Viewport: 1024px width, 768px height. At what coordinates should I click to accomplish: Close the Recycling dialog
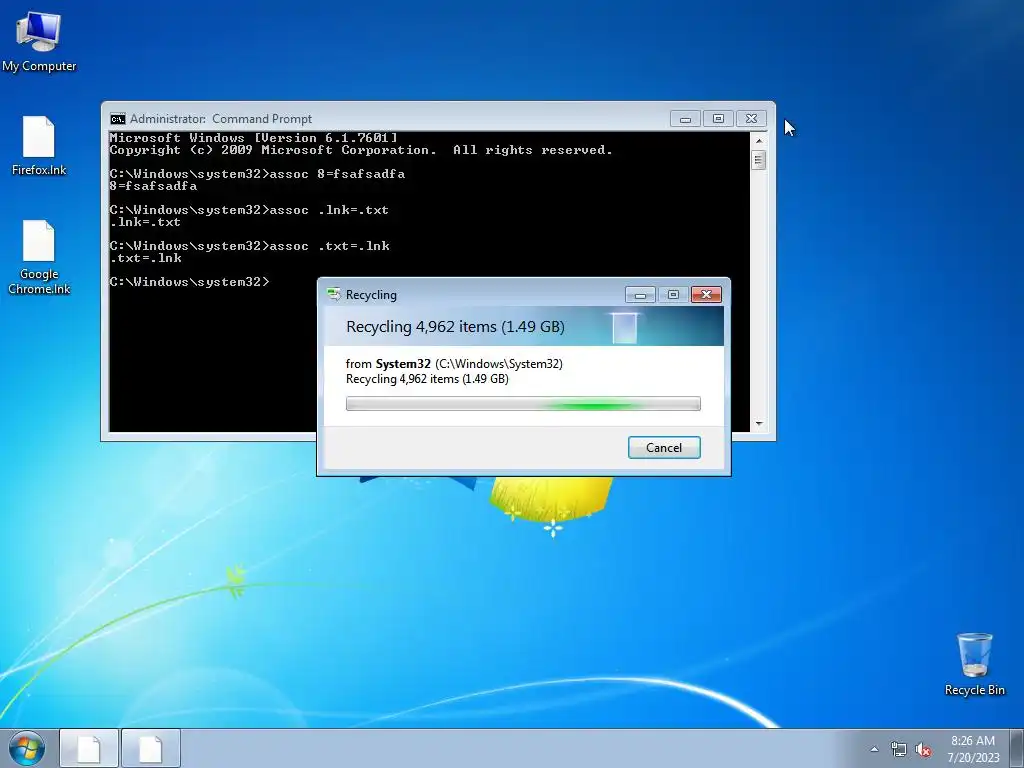[x=706, y=295]
